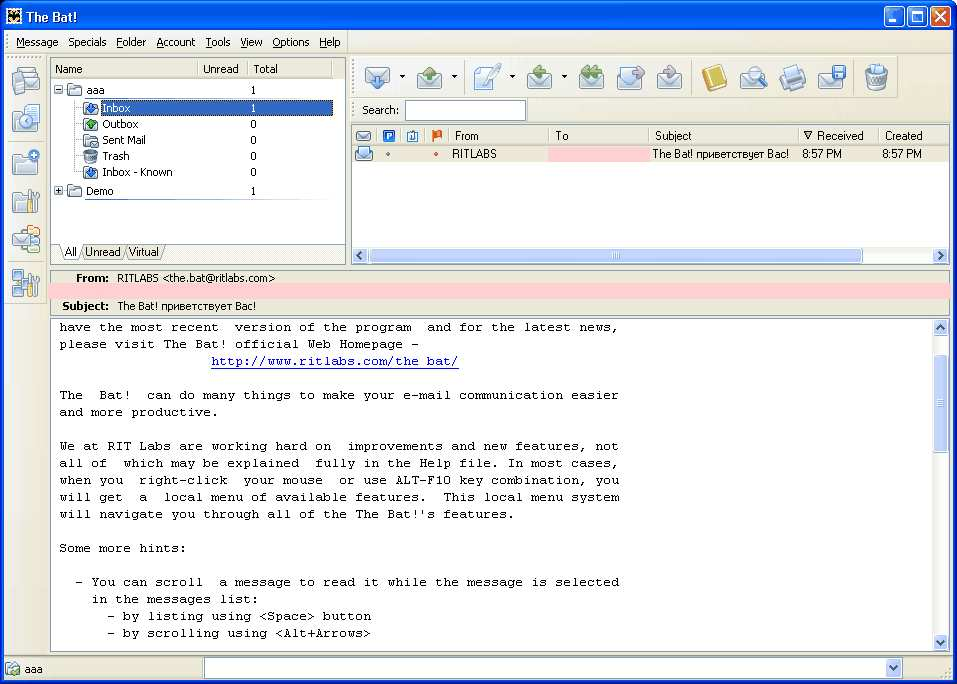957x684 pixels.
Task: Open the dropdown arrow beside Send Queued Mail
Action: coord(454,77)
